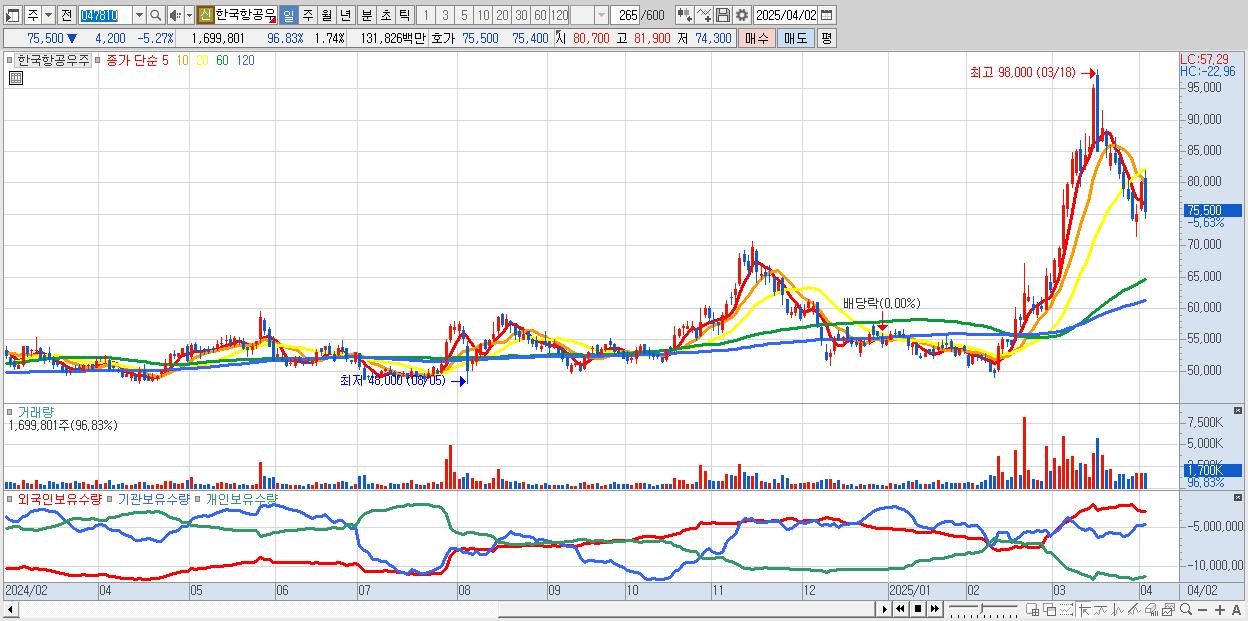
Task: Click the candle count field 265
Action: (627, 15)
